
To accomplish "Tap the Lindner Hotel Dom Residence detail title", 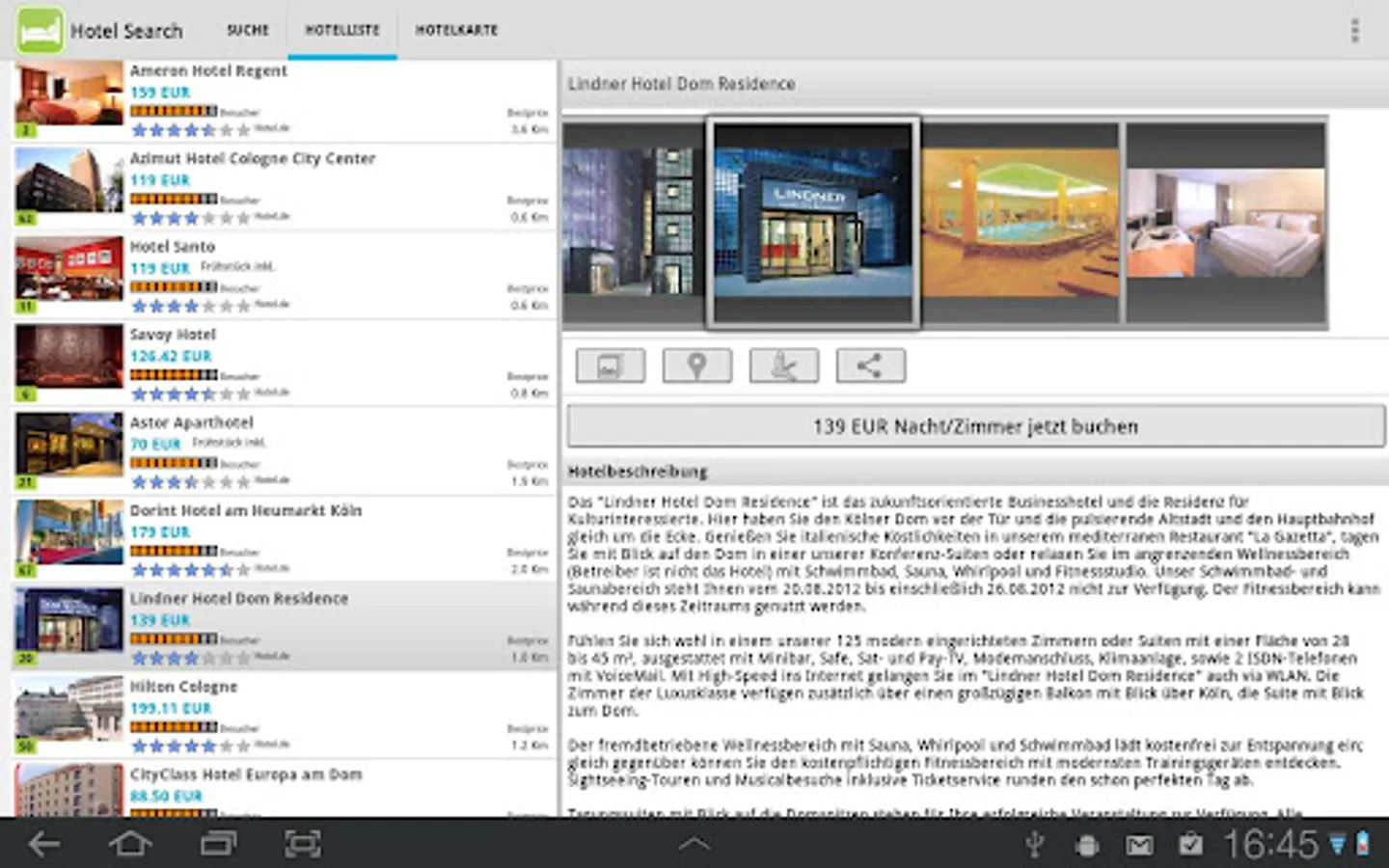I will pyautogui.click(x=681, y=84).
